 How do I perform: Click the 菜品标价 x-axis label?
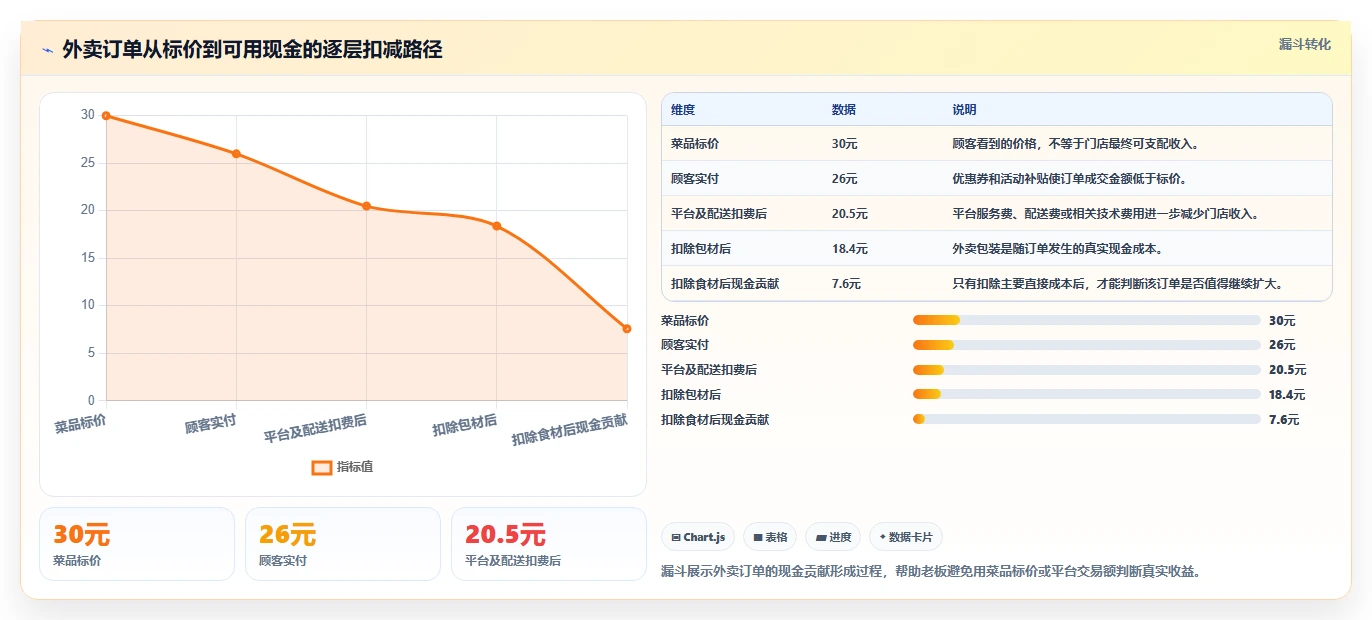[x=81, y=424]
